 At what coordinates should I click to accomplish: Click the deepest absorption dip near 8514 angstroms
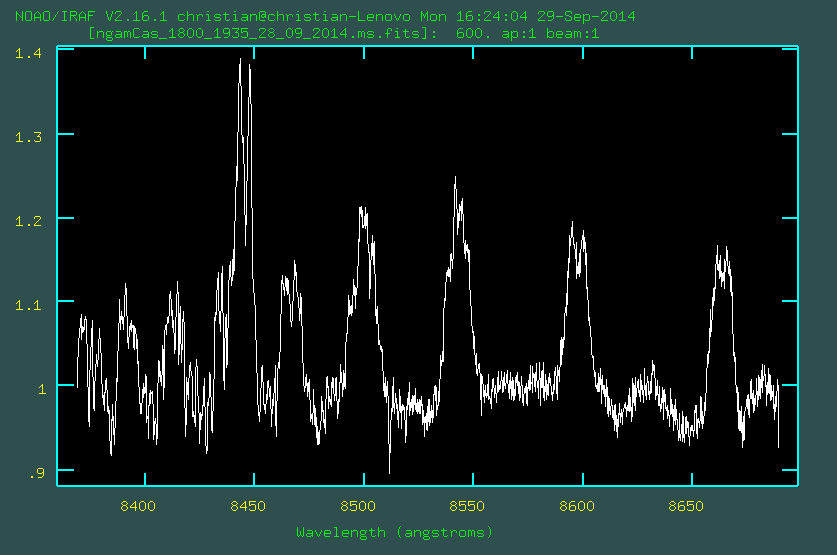(389, 471)
